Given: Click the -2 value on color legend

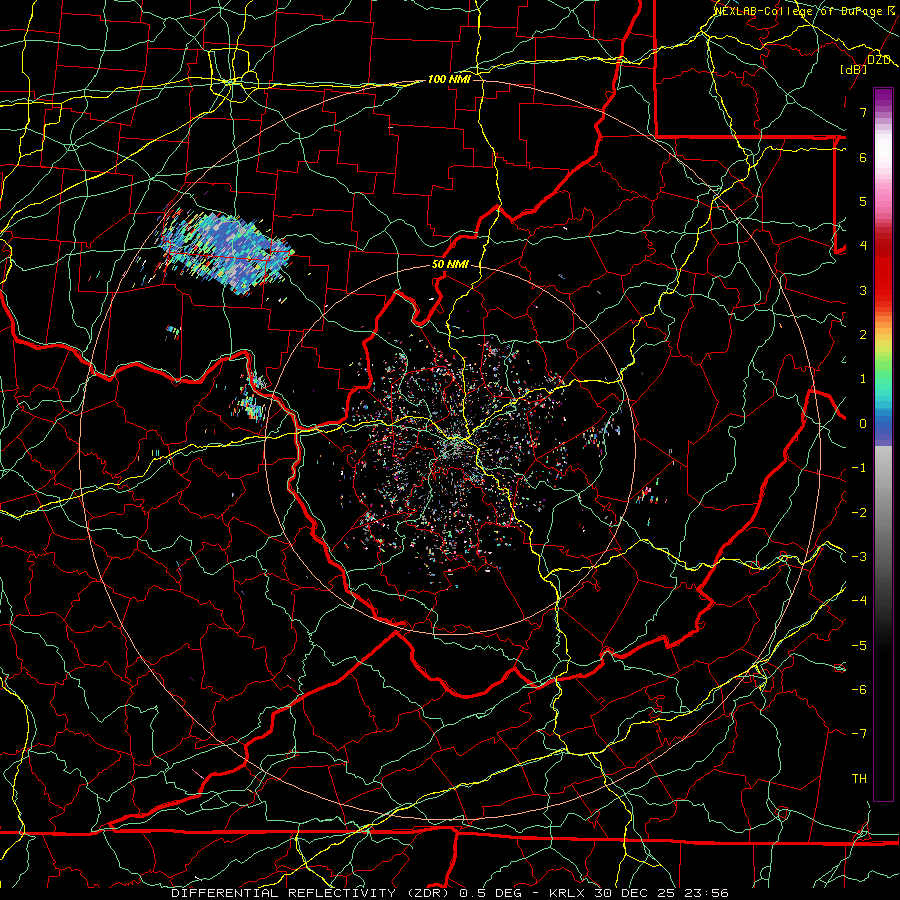Looking at the screenshot, I should pyautogui.click(x=859, y=513).
